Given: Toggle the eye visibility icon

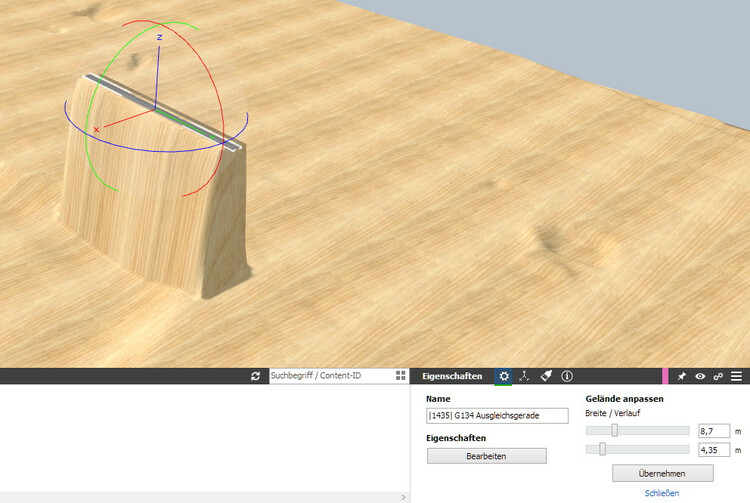Looking at the screenshot, I should point(700,376).
